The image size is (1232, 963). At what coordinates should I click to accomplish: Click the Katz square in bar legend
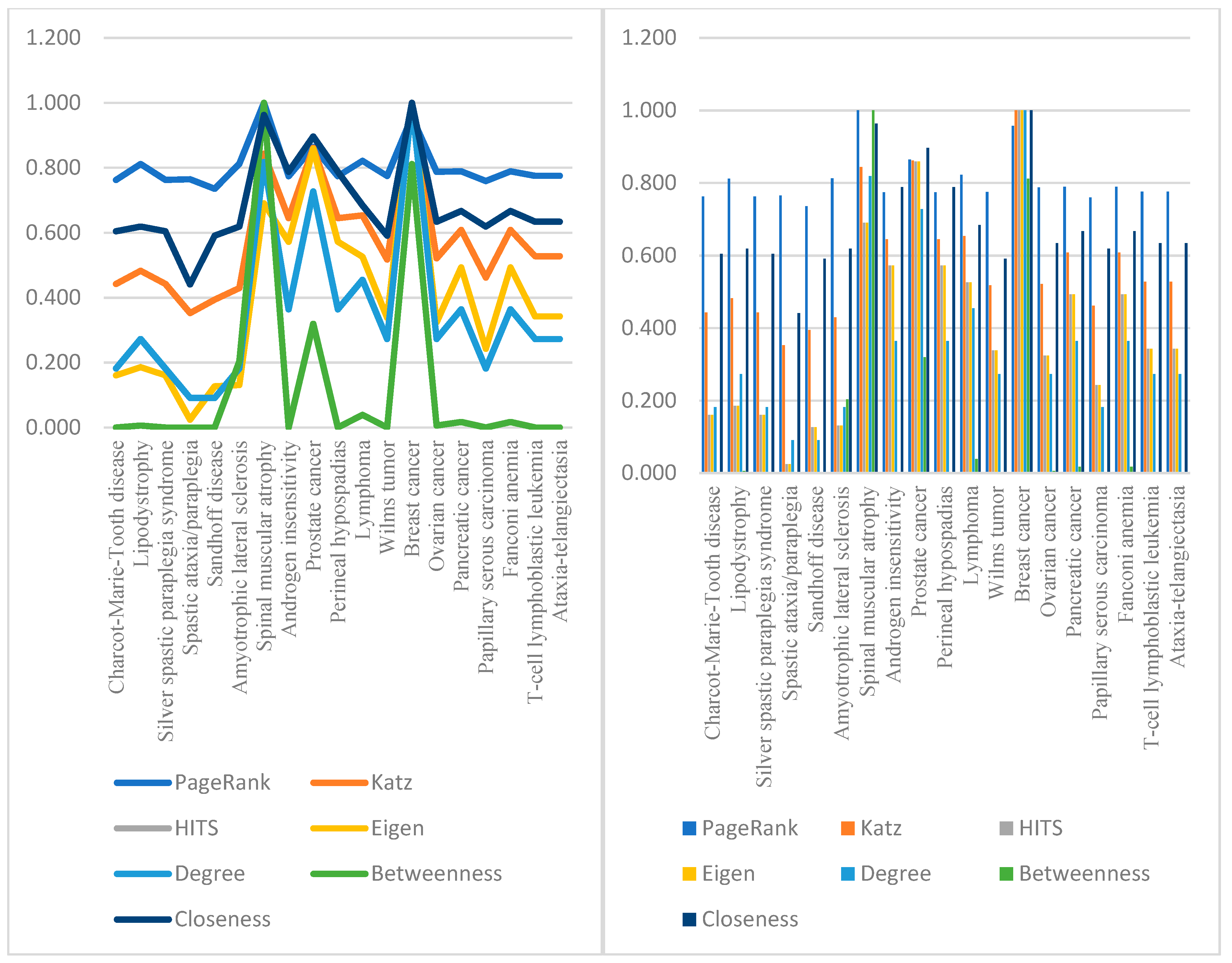[x=847, y=828]
